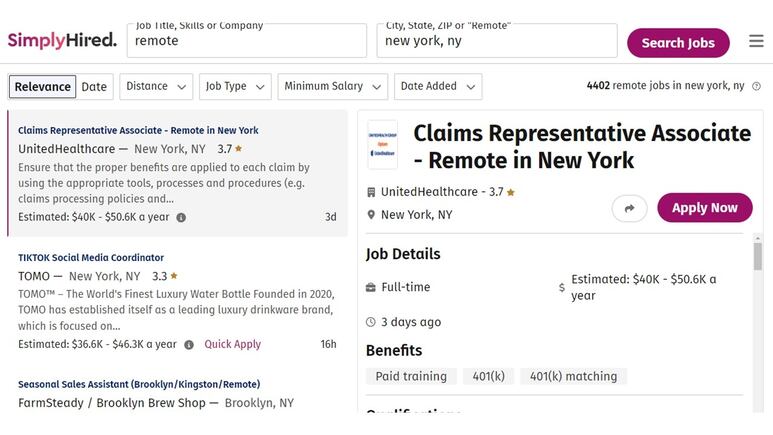Sort results by Date

[x=94, y=87]
